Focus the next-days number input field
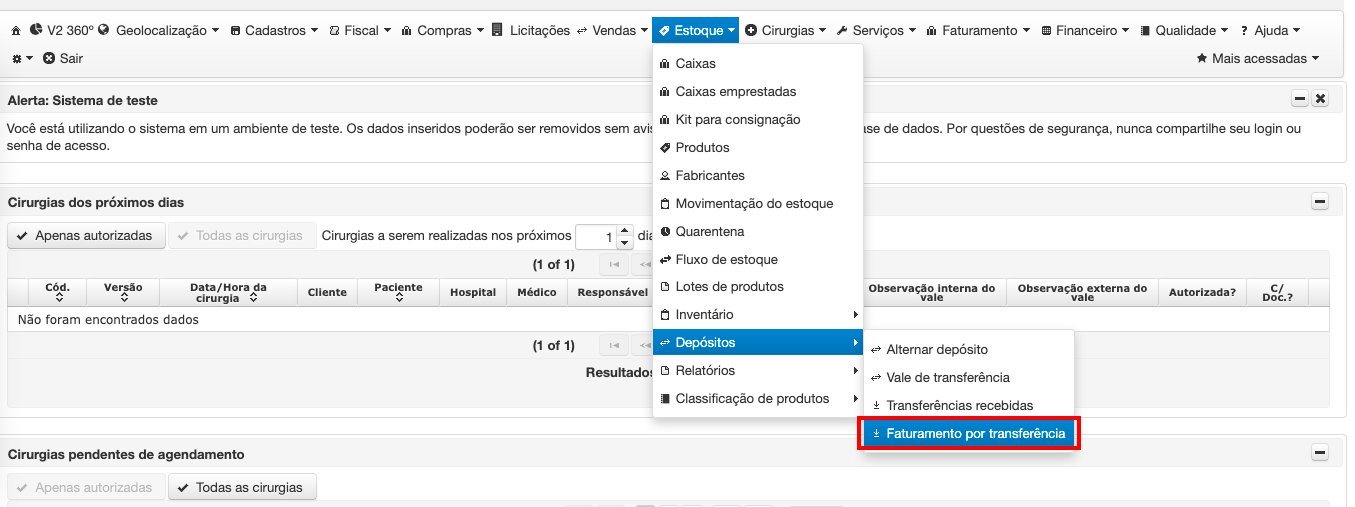The image size is (1355, 507). 596,237
